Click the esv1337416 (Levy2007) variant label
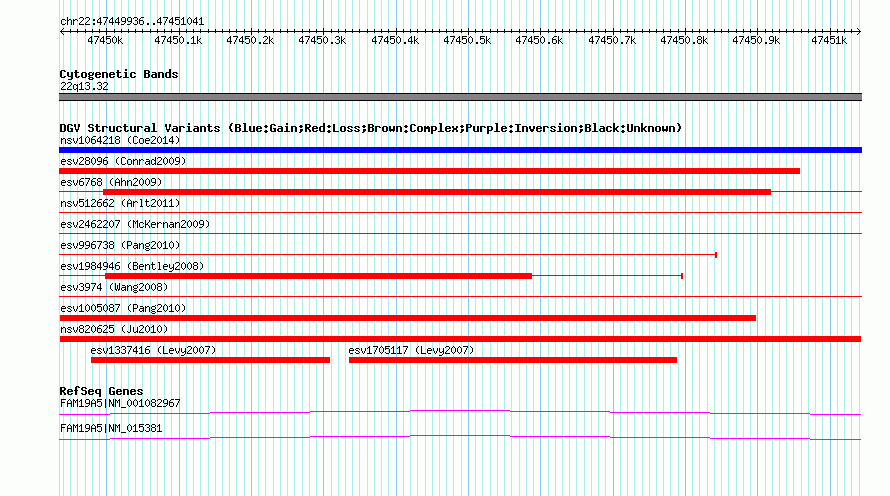The width and height of the screenshot is (890, 496). (153, 350)
